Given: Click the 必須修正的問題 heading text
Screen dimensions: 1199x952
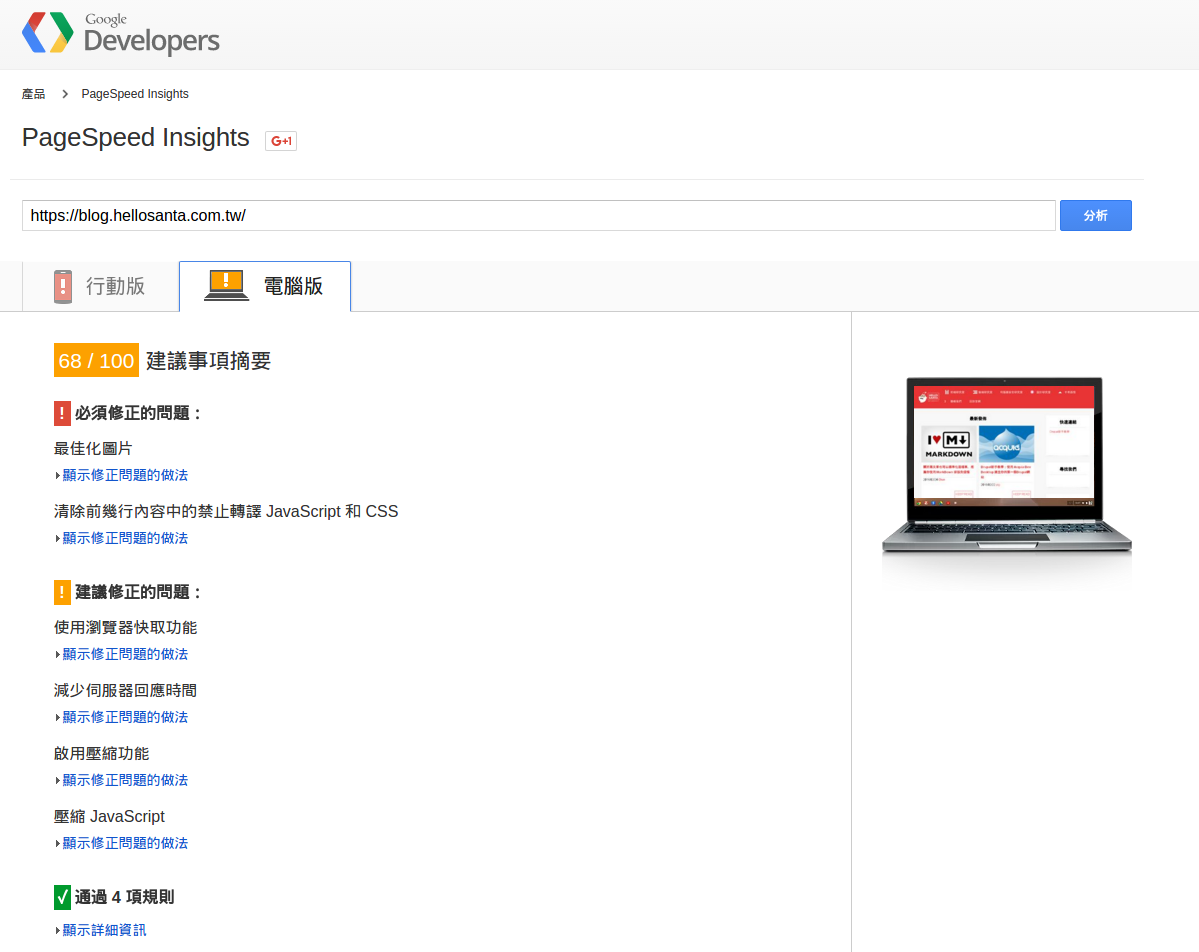Looking at the screenshot, I should coord(138,413).
